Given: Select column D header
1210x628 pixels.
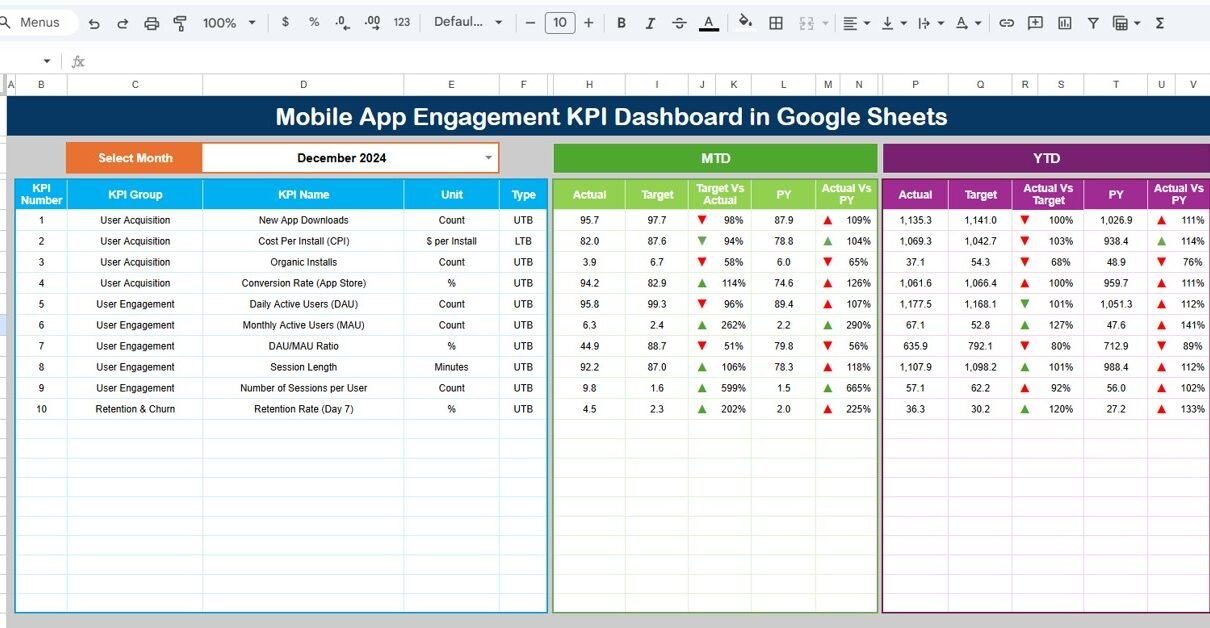Looking at the screenshot, I should click(303, 85).
